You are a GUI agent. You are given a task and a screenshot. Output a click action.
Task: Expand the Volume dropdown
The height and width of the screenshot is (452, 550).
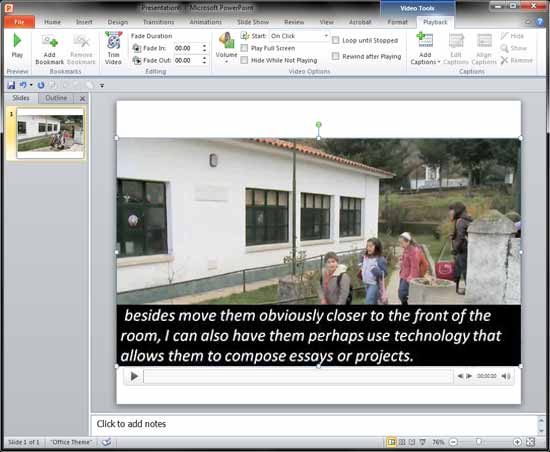226,62
